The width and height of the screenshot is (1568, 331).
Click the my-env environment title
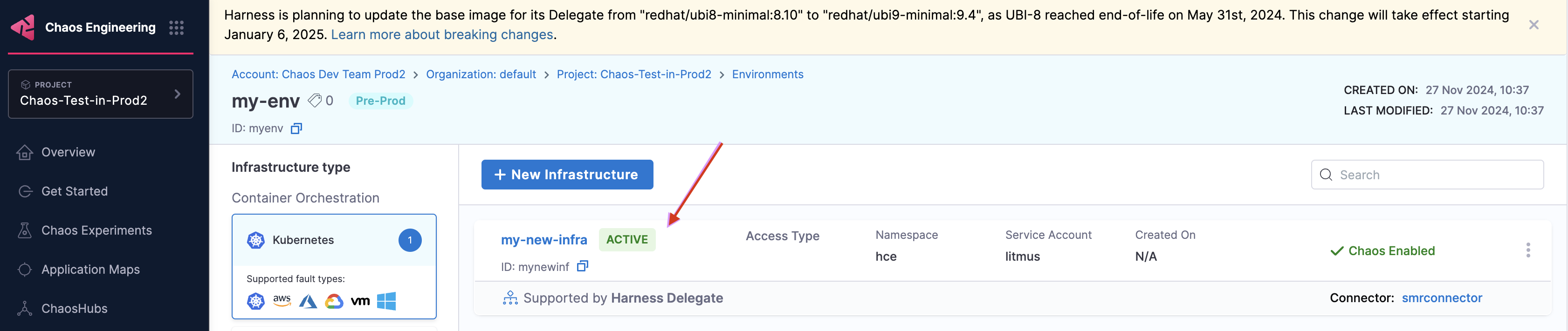[x=265, y=101]
